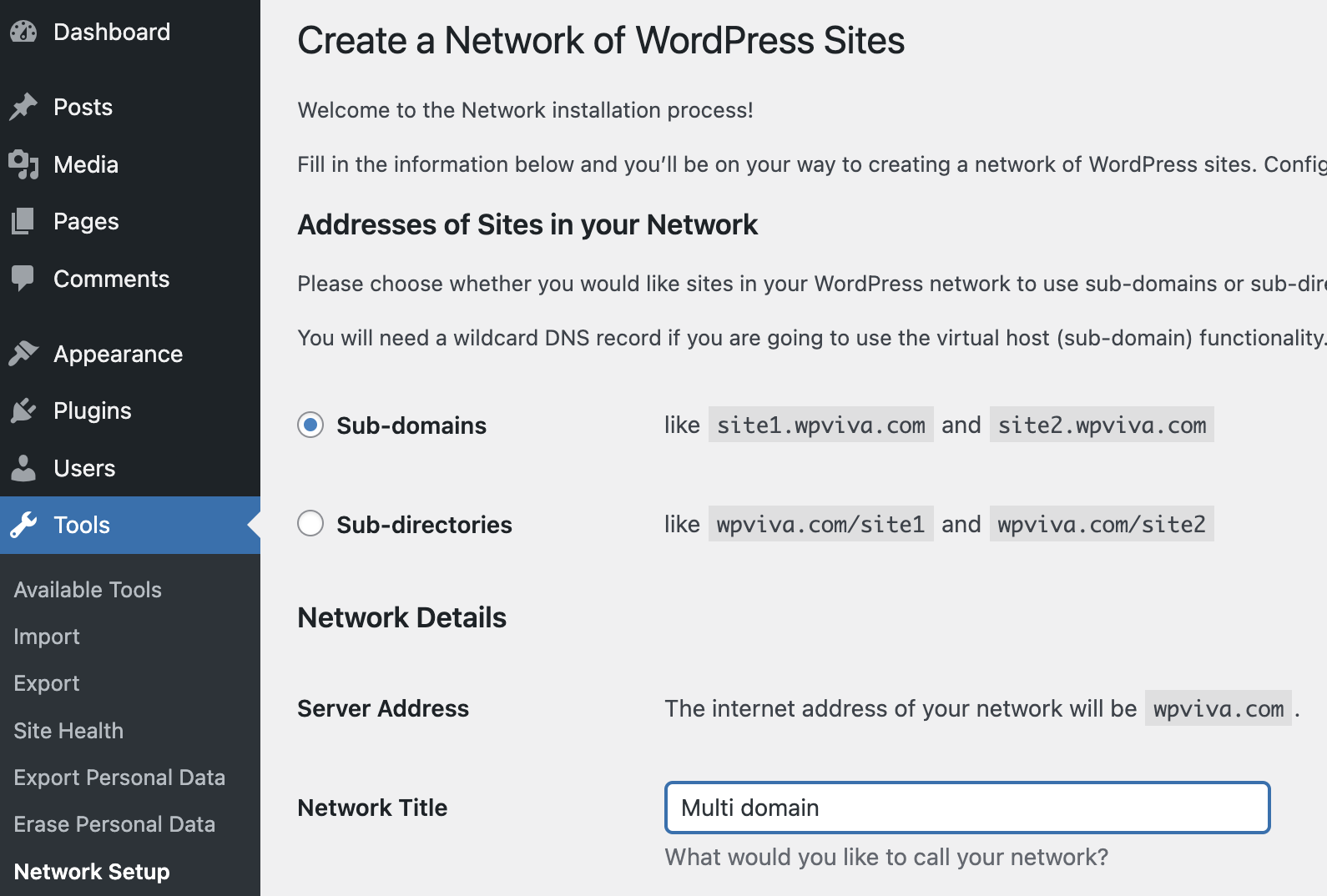Screen dimensions: 1327x896
Task: Click the Network Details heading
Action: 402,617
